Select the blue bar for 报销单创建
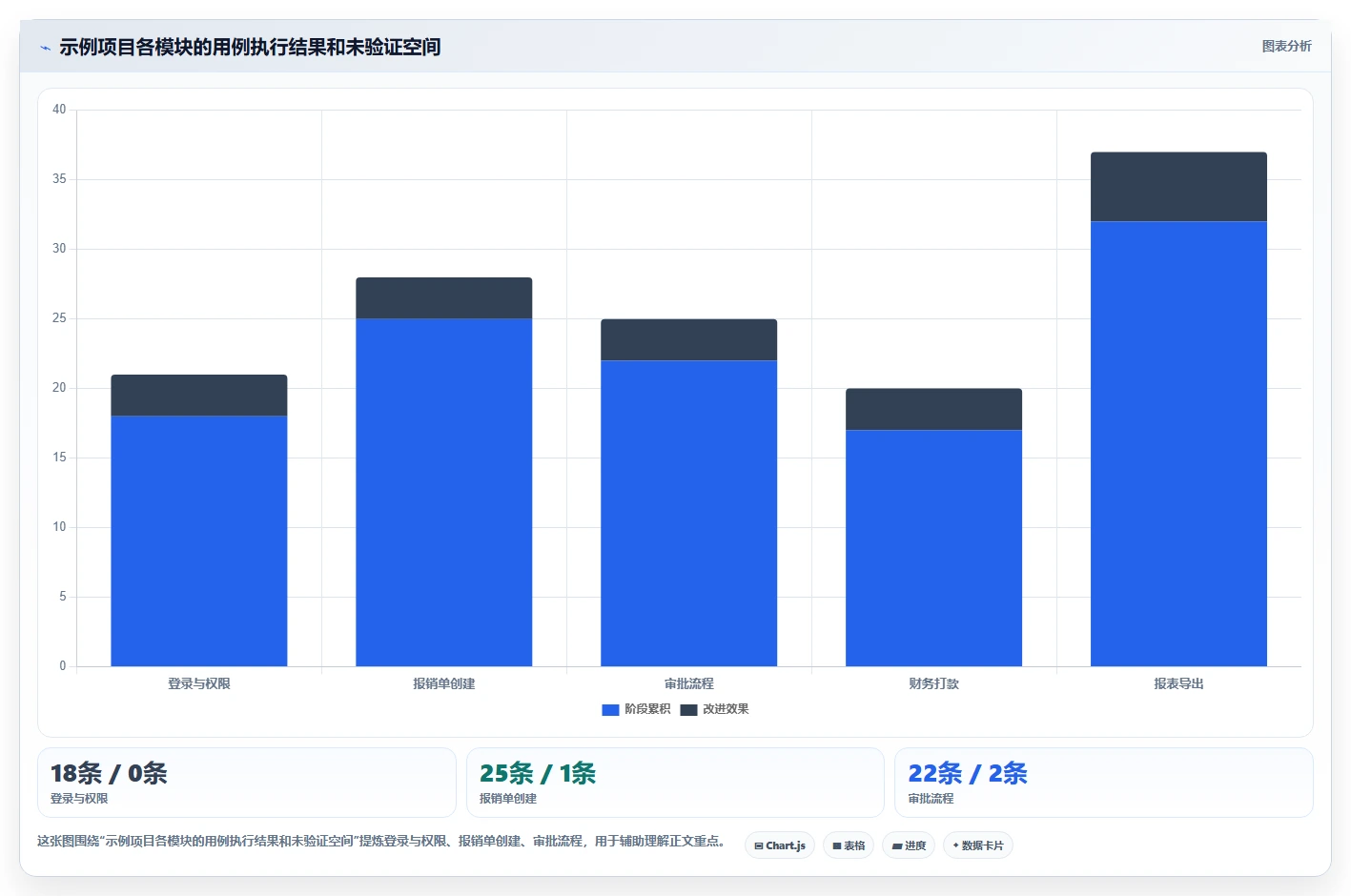1351x896 pixels. coord(444,492)
